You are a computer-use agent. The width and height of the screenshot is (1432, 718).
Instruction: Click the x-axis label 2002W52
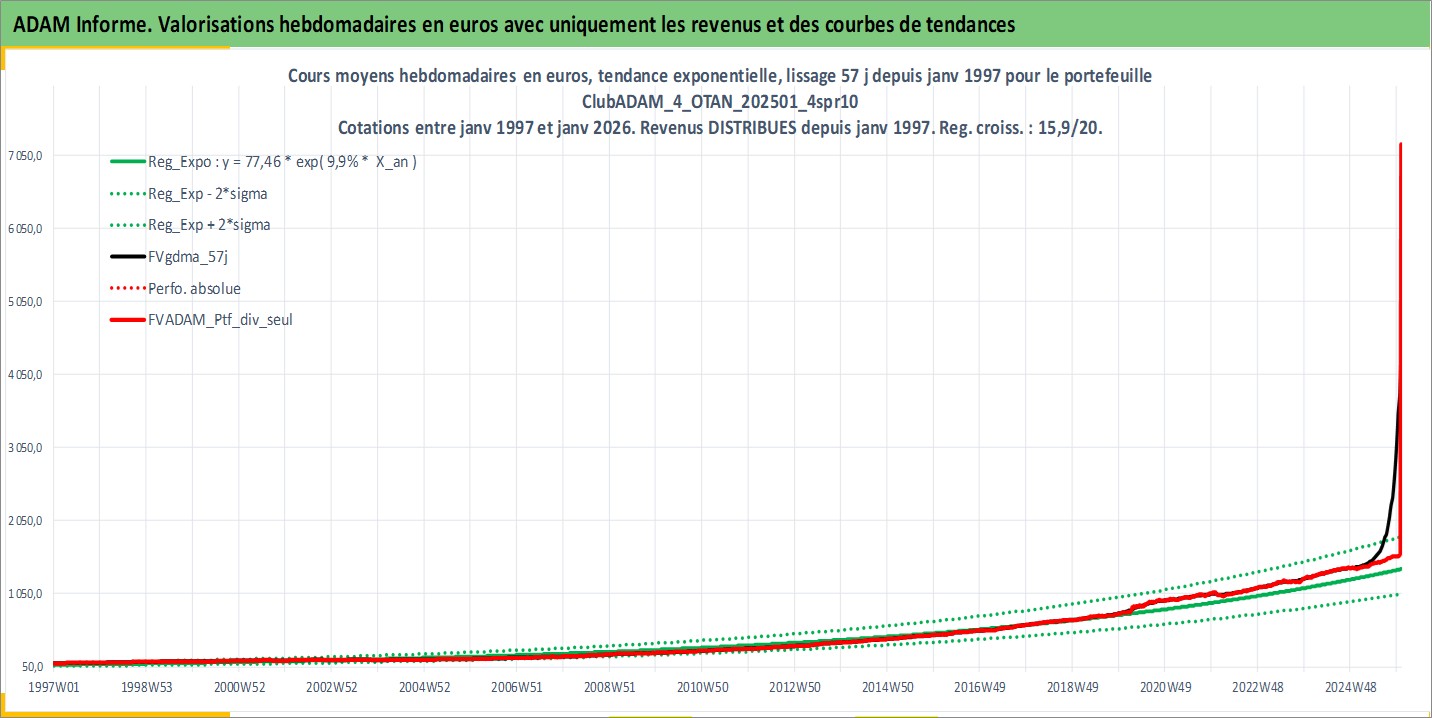tap(331, 687)
